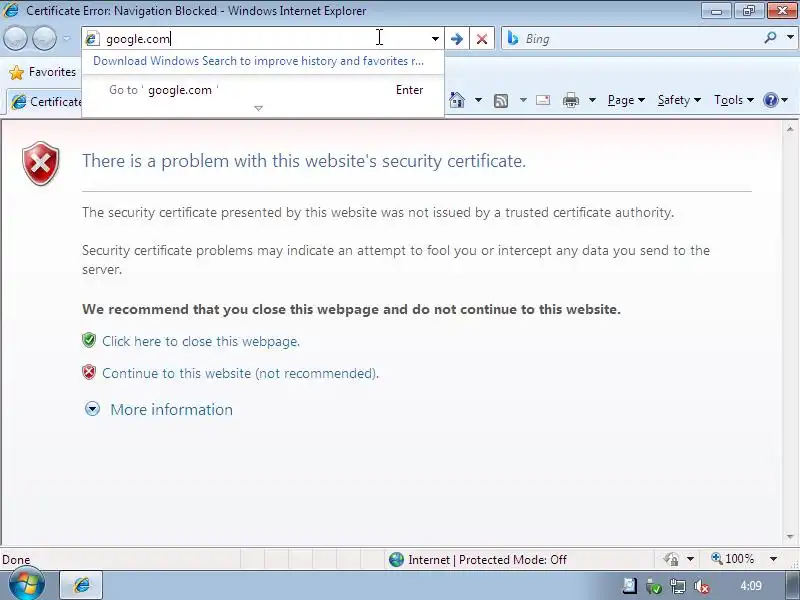Open the Page menu
This screenshot has height=600, width=800.
click(x=626, y=100)
